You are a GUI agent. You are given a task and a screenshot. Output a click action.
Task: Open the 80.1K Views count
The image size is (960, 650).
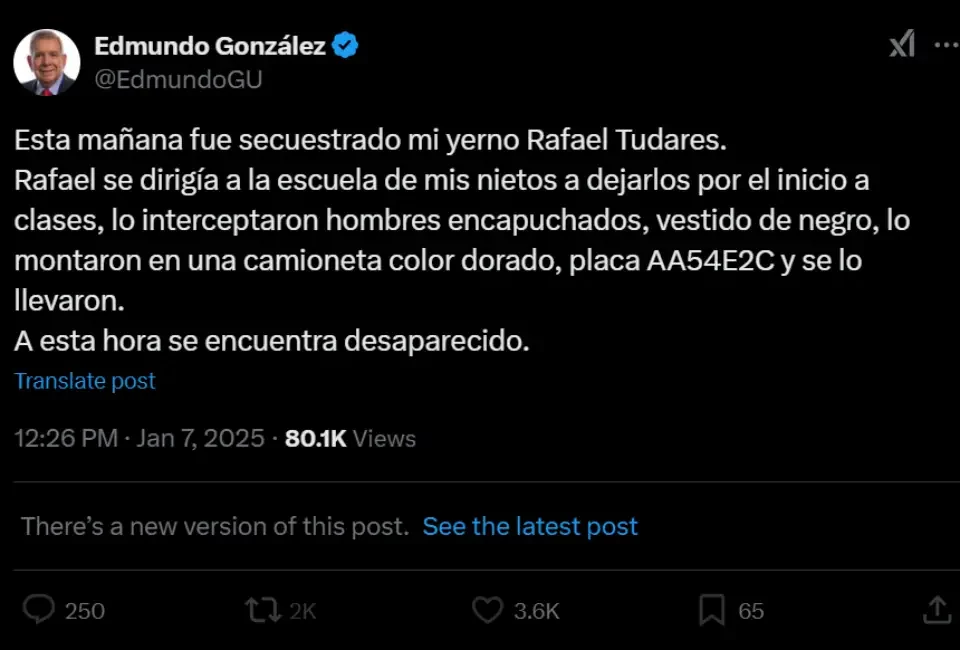pyautogui.click(x=350, y=438)
